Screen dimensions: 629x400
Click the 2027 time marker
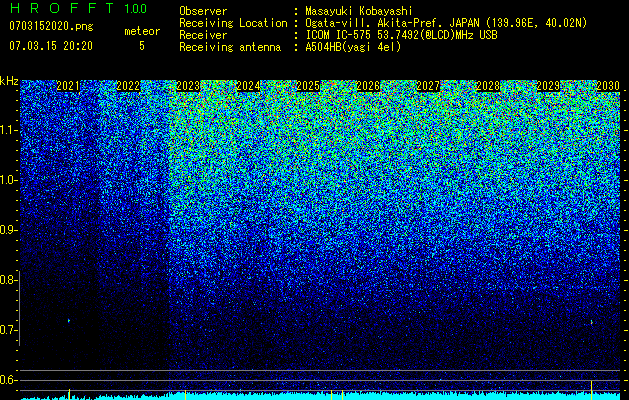[428, 86]
